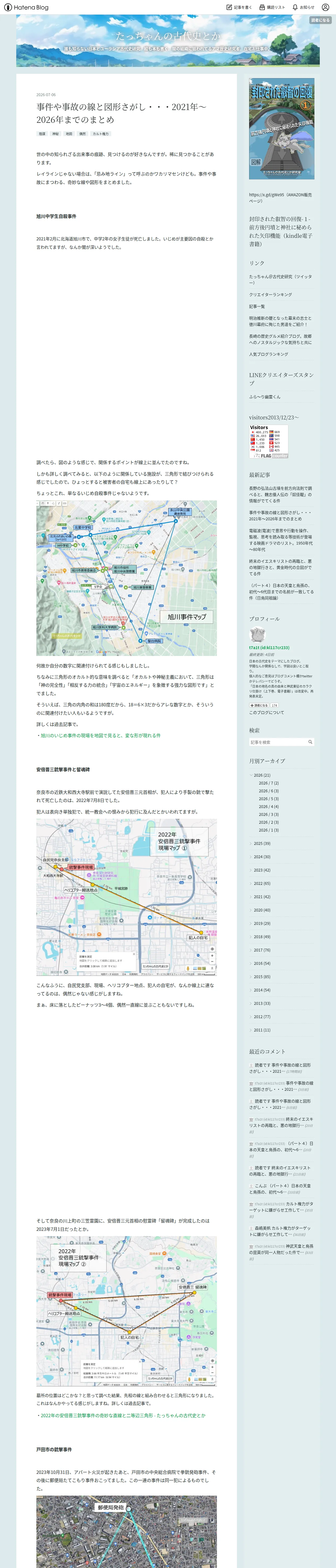Open the お知らせ notification bell
The height and width of the screenshot is (1568, 336).
click(295, 7)
